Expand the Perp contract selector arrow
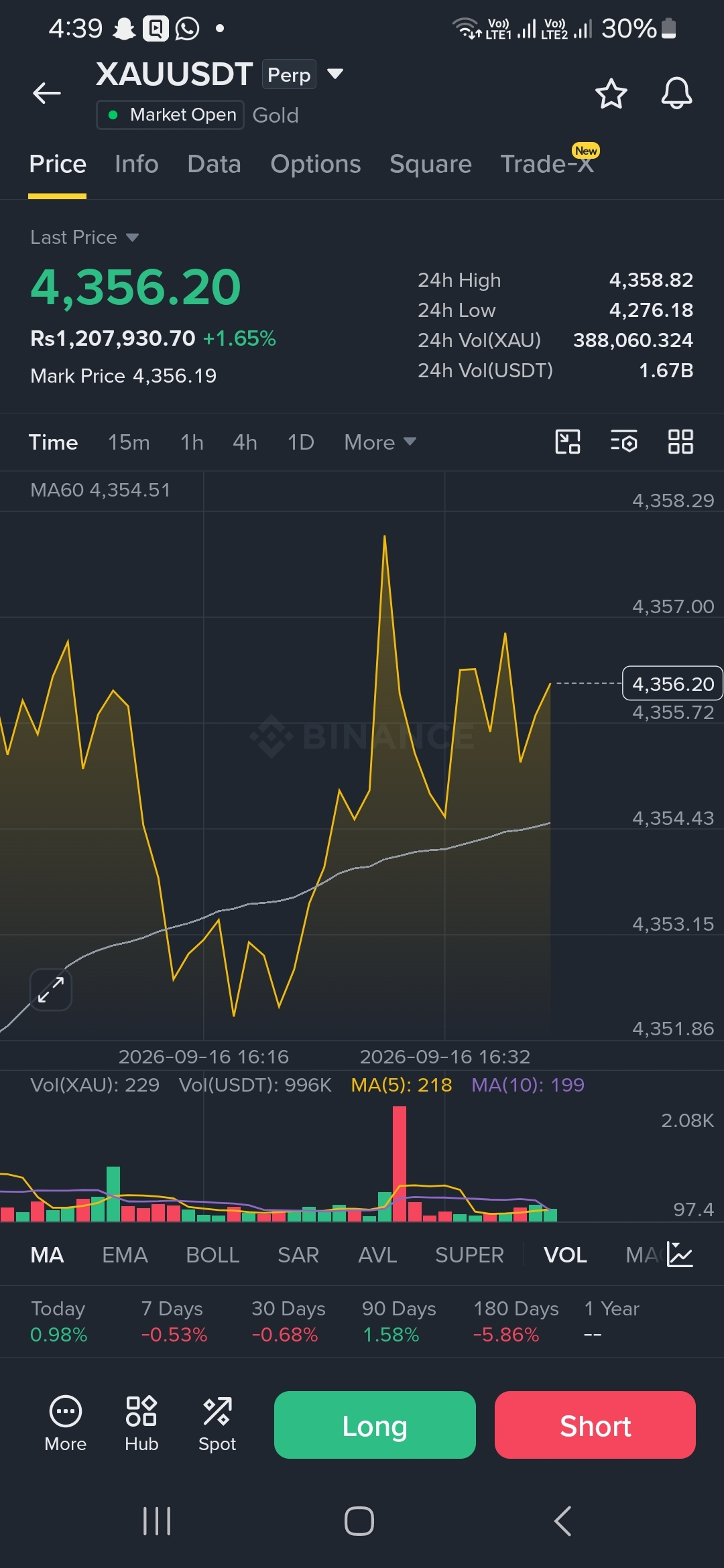This screenshot has width=724, height=1568. (335, 74)
